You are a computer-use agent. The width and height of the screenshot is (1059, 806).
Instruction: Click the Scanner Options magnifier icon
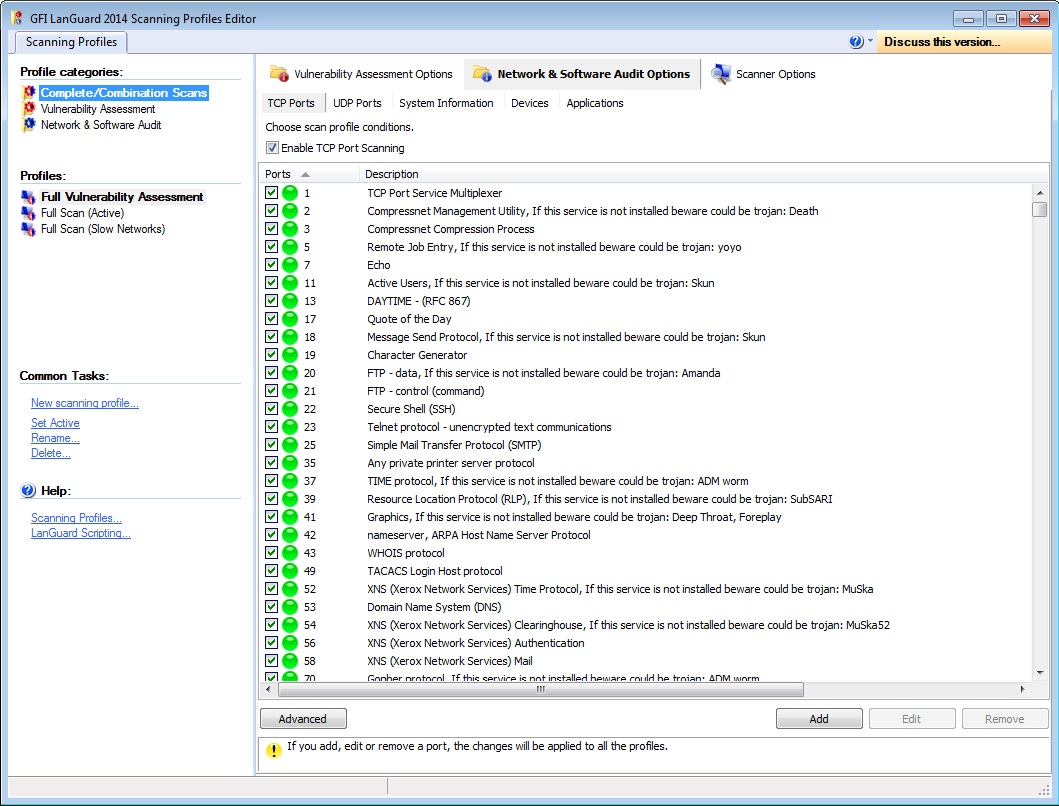click(721, 74)
